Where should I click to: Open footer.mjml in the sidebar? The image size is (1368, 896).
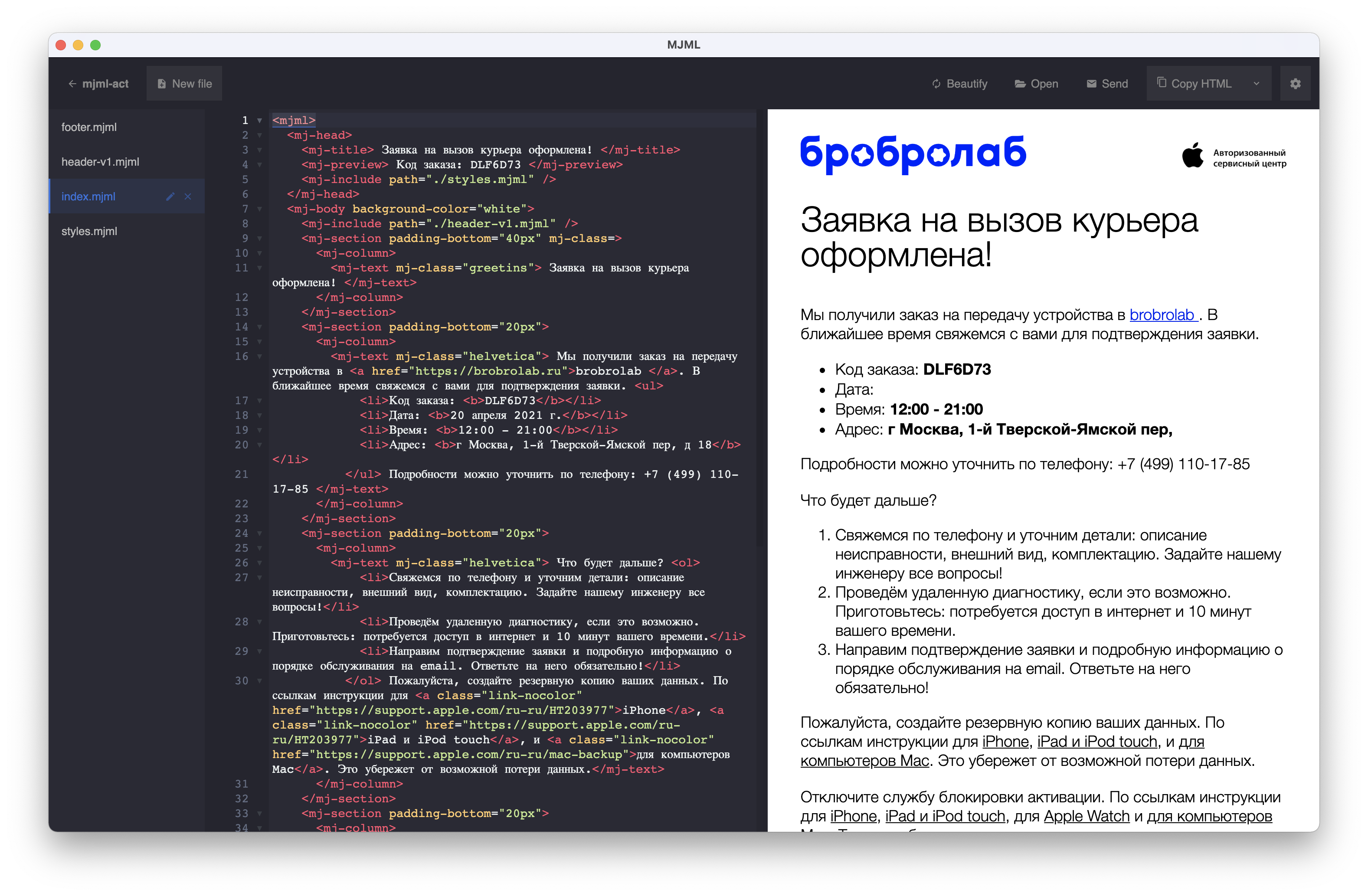89,127
